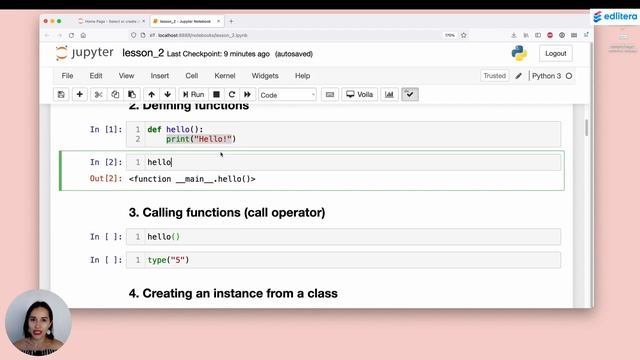Open the File menu
640x360 pixels.
point(67,76)
